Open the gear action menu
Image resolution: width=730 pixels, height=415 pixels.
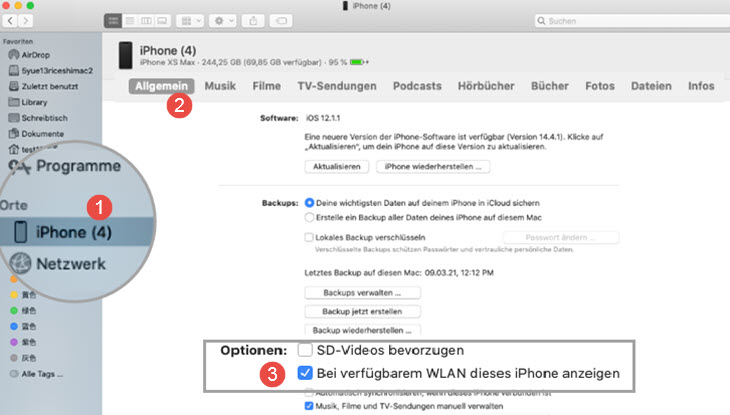click(x=223, y=21)
